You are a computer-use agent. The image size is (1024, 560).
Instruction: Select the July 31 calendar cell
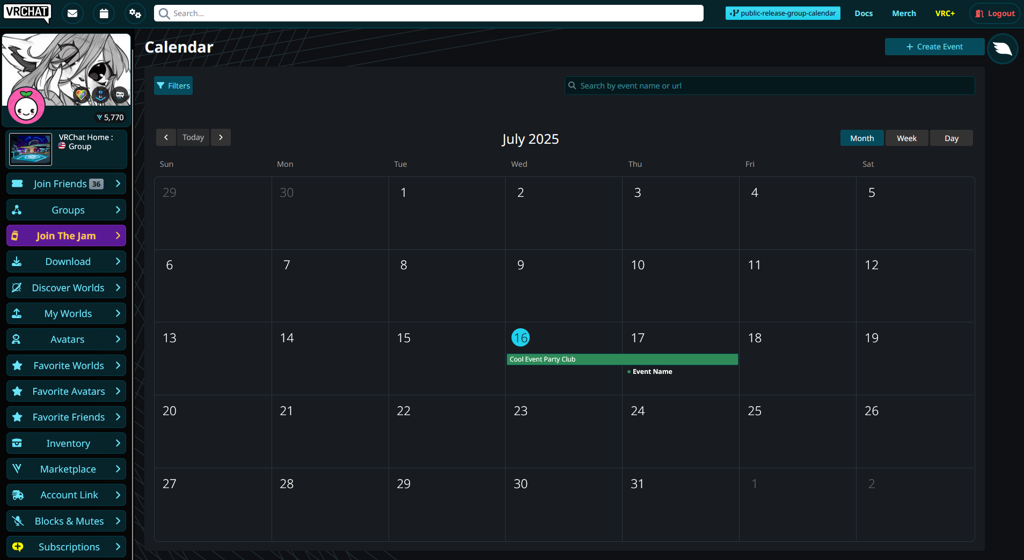click(x=680, y=505)
